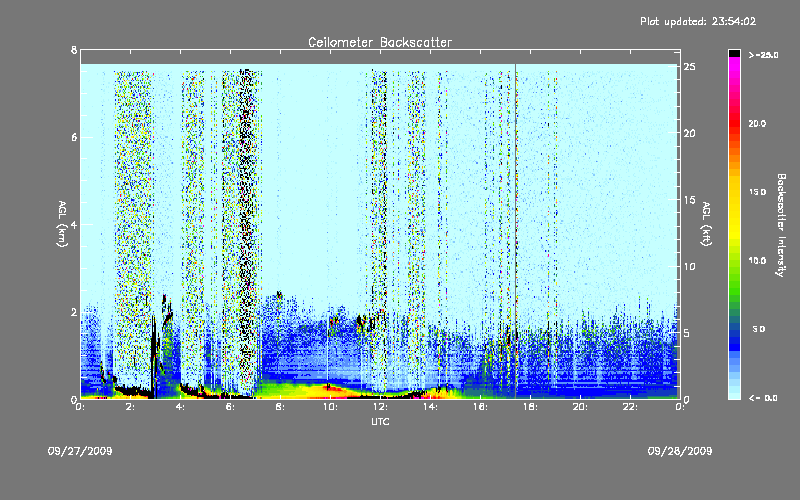This screenshot has width=800, height=500.
Task: Click the 'UTC' x-axis label
Action: [380, 422]
